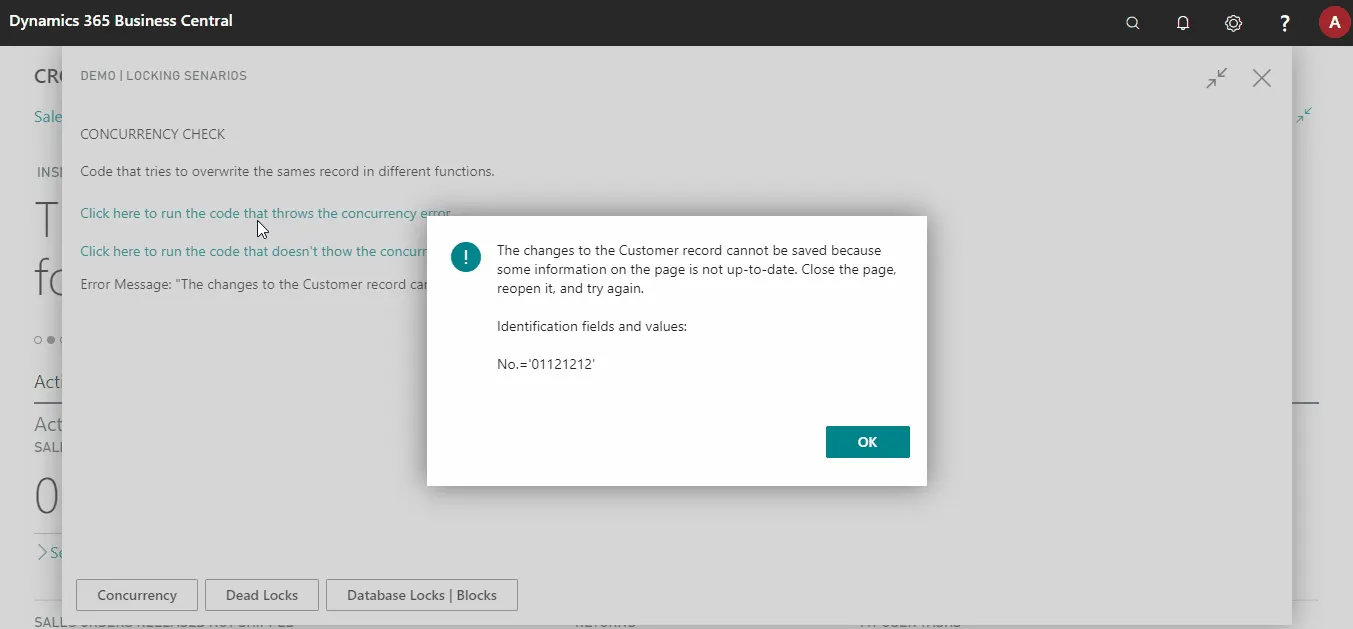Shrink the Locking Senarios dialog with the arrows icon

coord(1217,78)
